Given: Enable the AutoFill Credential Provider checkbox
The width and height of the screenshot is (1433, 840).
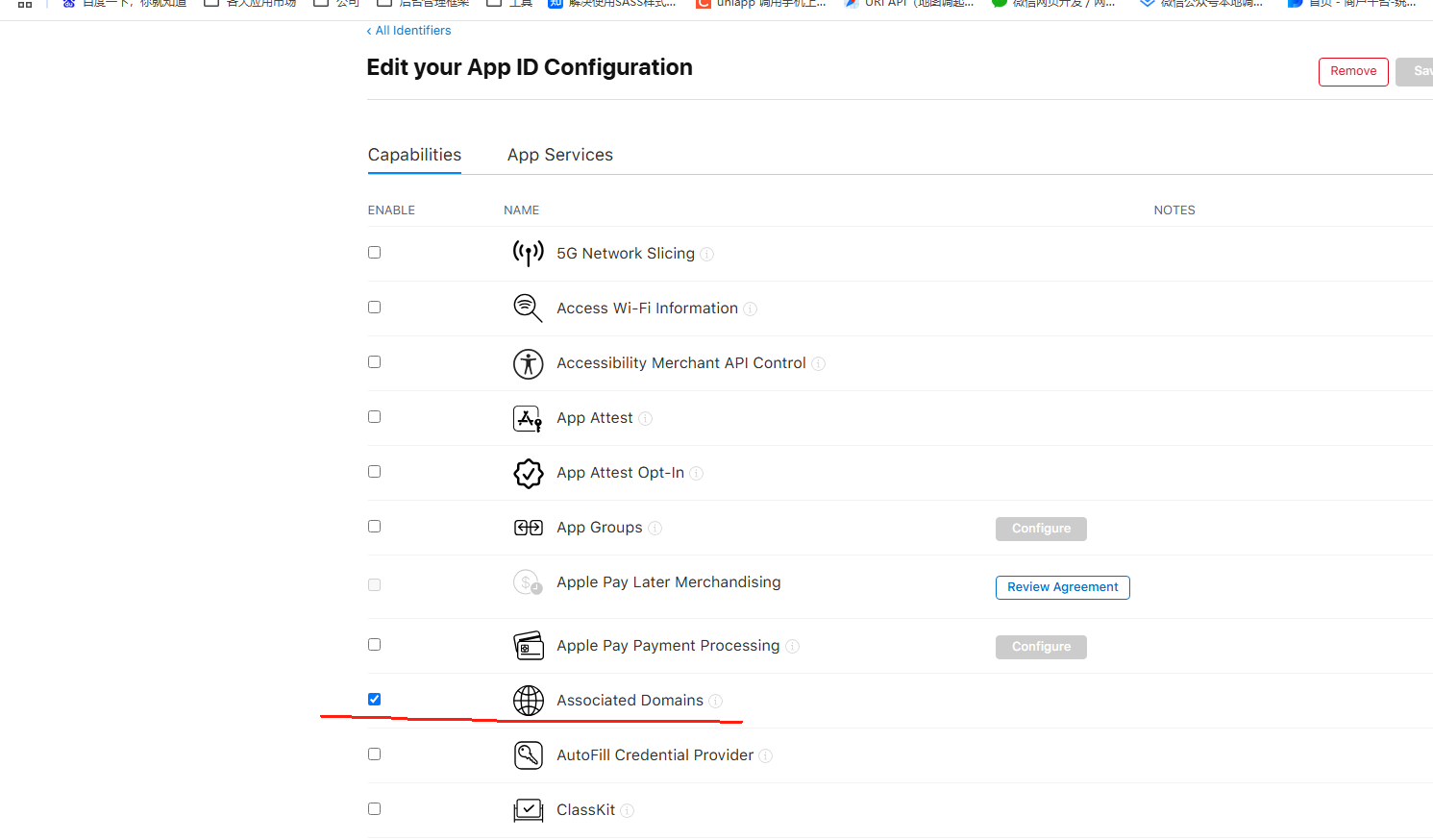Looking at the screenshot, I should (375, 754).
